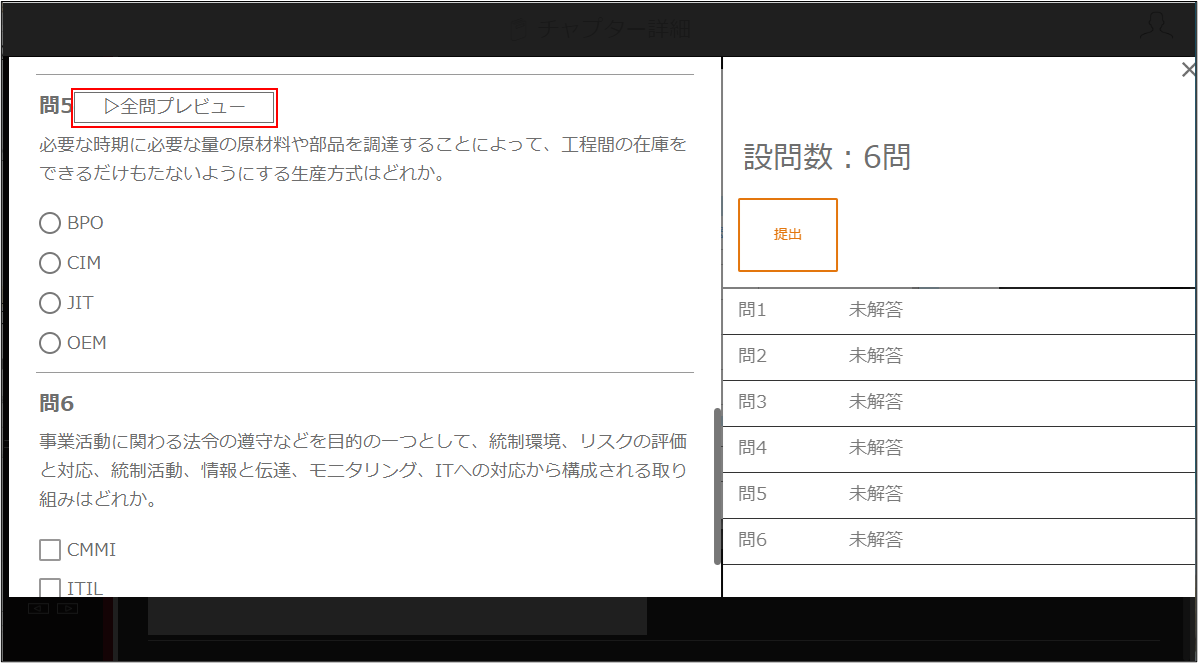The height and width of the screenshot is (663, 1198).
Task: Click the 全問プレビュー button
Action: coord(174,108)
